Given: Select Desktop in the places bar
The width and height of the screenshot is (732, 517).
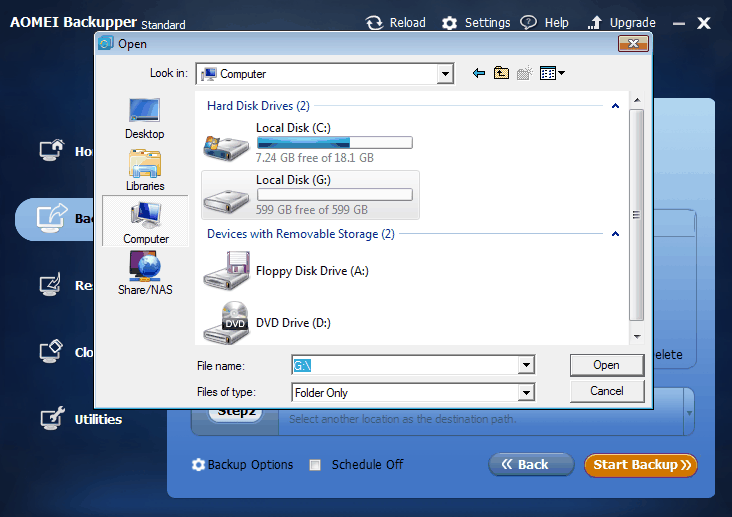Looking at the screenshot, I should point(145,118).
